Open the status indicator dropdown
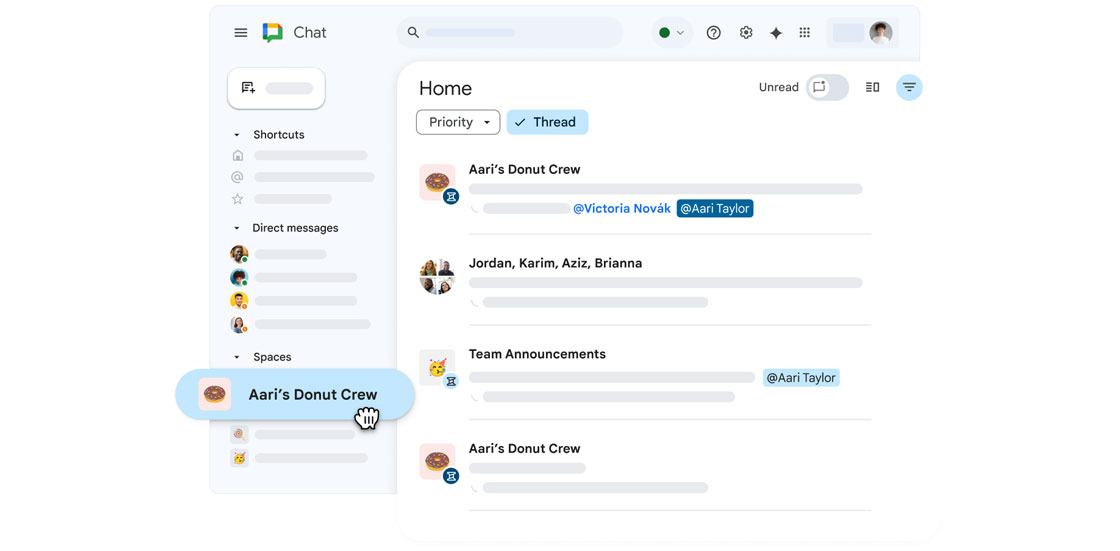Screen dimensions: 1120x551 point(671,33)
